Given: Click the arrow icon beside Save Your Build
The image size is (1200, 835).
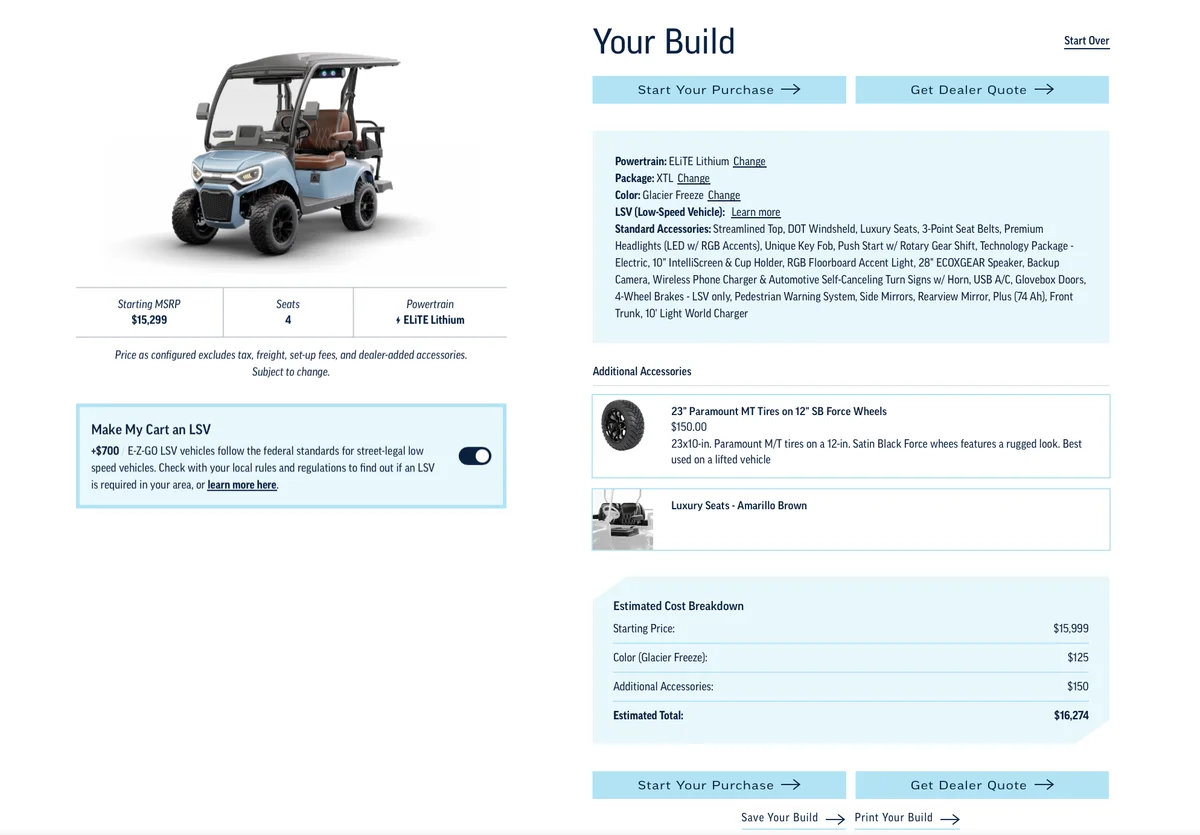Looking at the screenshot, I should (x=836, y=819).
